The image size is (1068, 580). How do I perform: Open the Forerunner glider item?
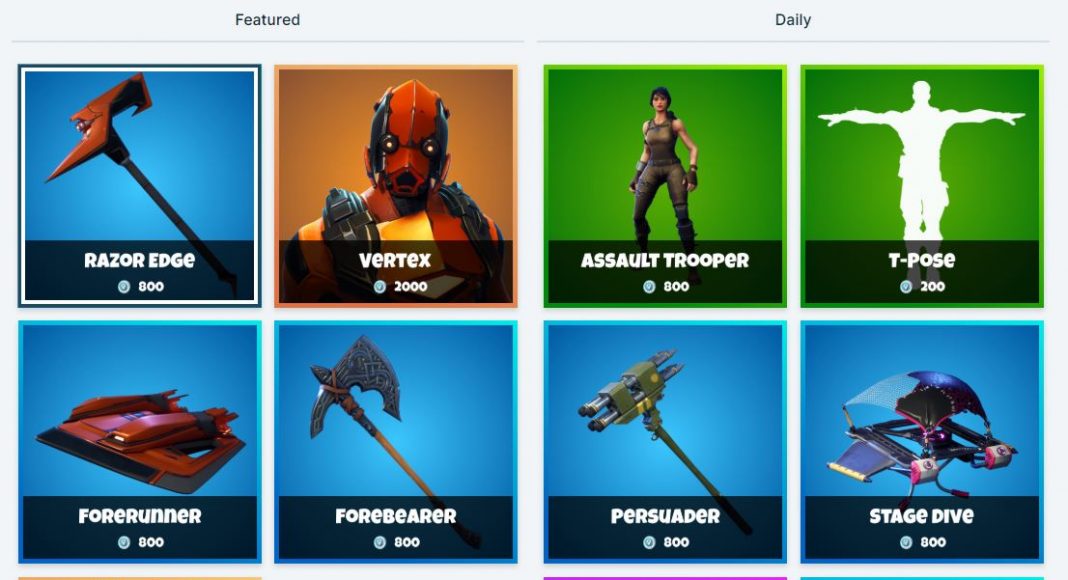pyautogui.click(x=140, y=442)
